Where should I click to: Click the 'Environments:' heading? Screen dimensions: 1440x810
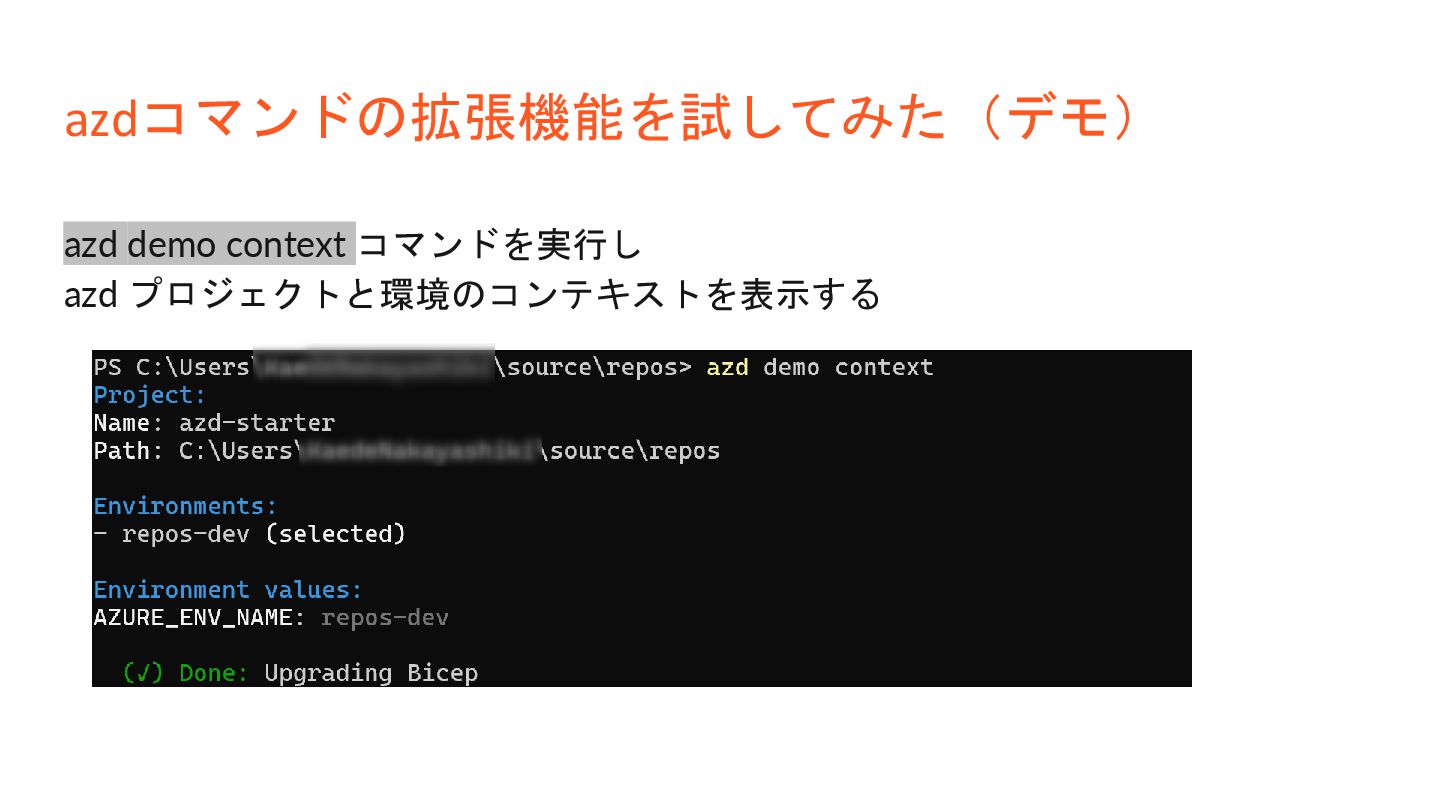(185, 506)
